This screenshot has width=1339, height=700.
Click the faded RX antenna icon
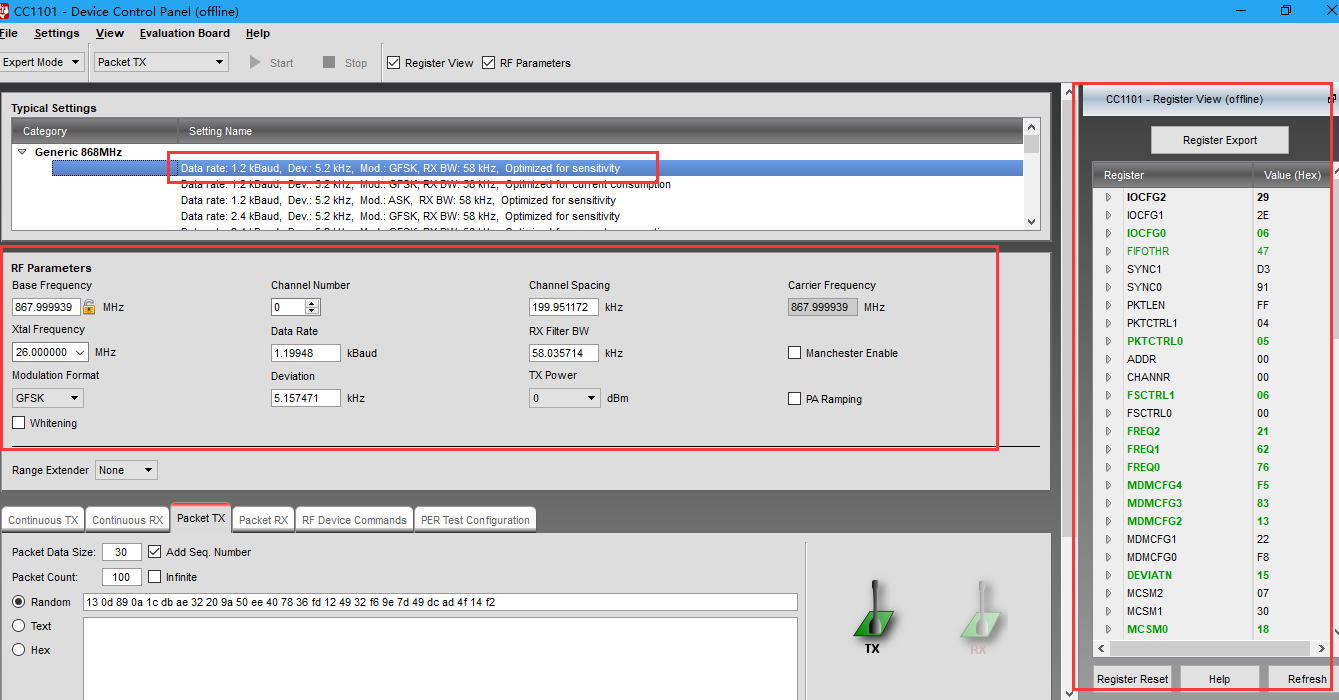tap(978, 612)
